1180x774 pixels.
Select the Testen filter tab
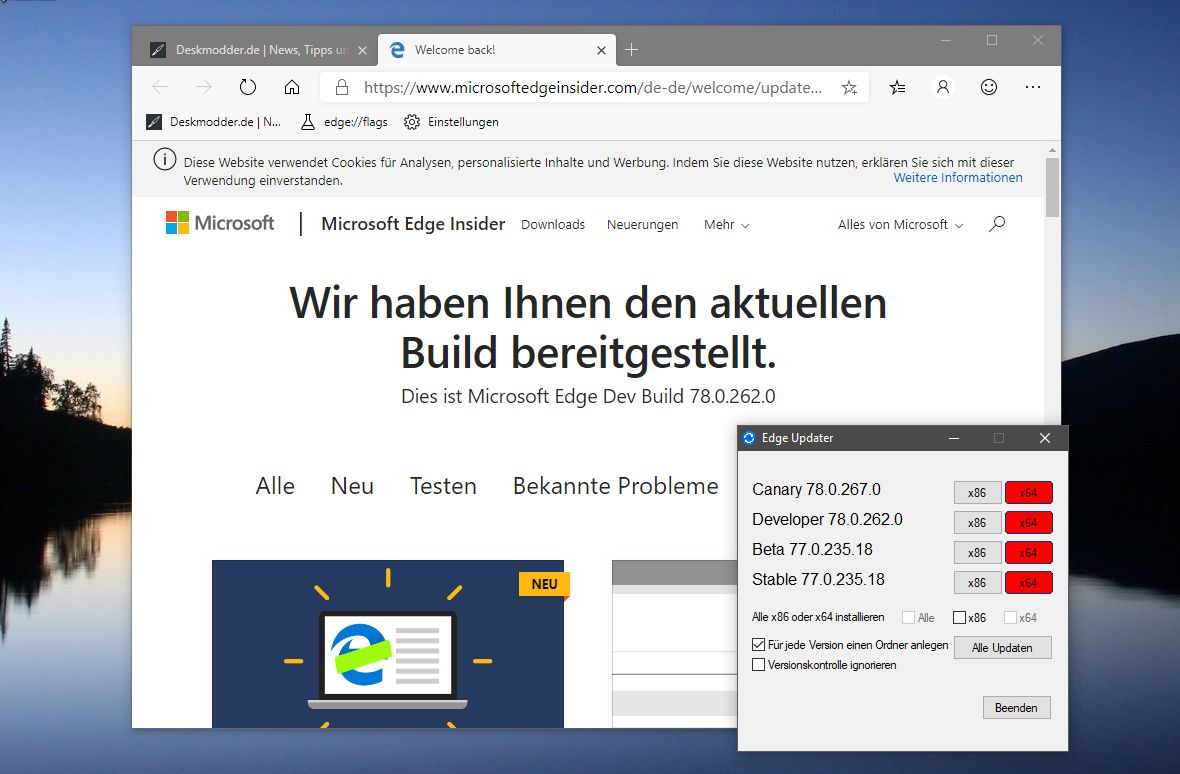[443, 486]
